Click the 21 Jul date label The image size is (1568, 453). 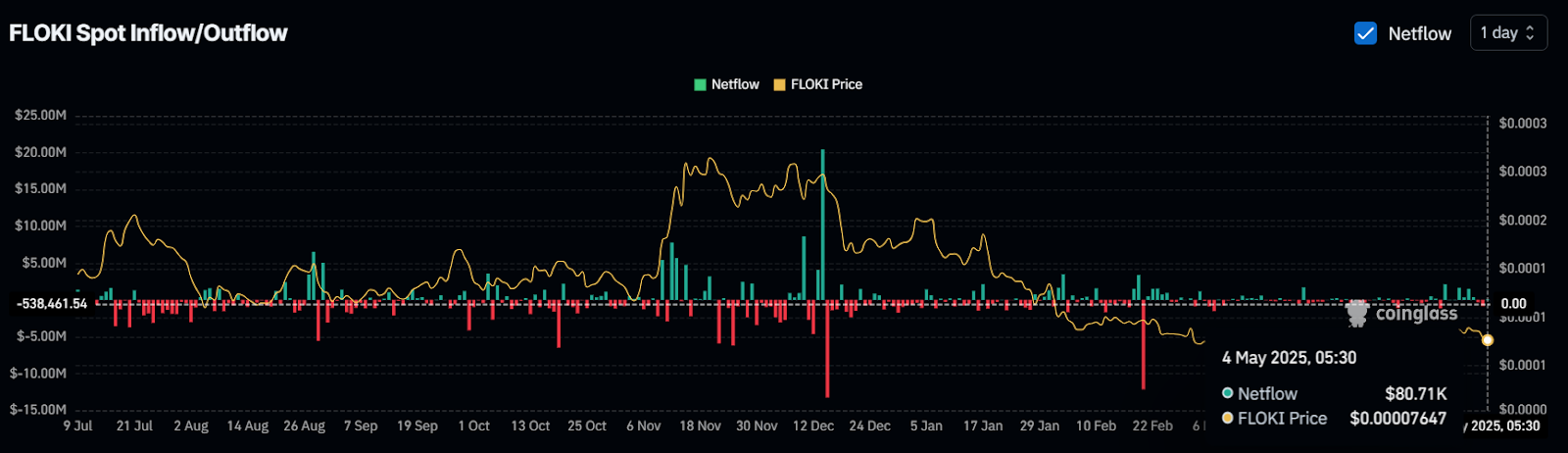(x=134, y=426)
